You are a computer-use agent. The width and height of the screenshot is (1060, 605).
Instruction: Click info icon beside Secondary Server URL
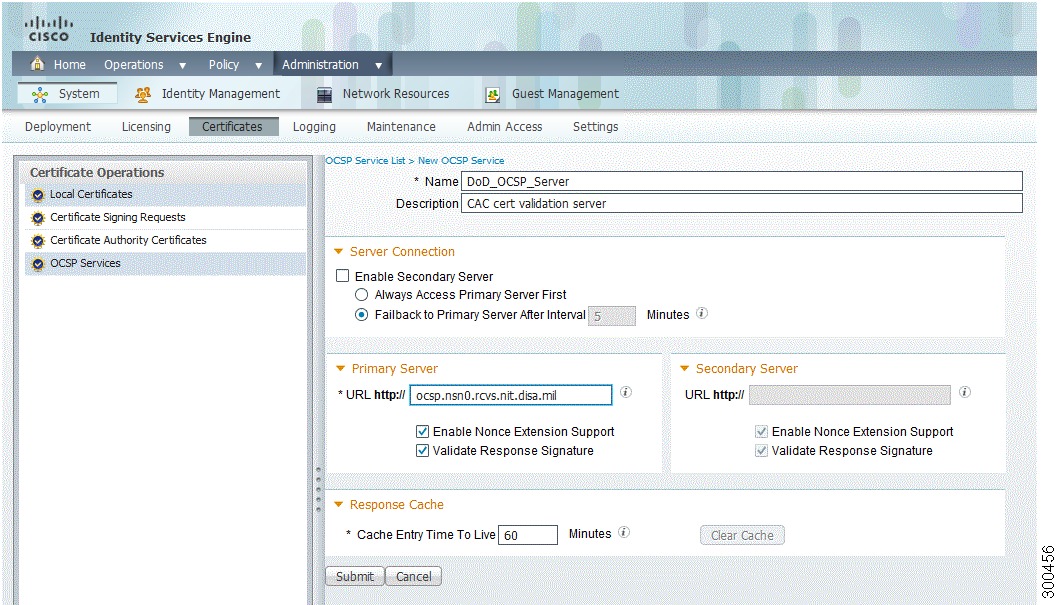tap(965, 392)
